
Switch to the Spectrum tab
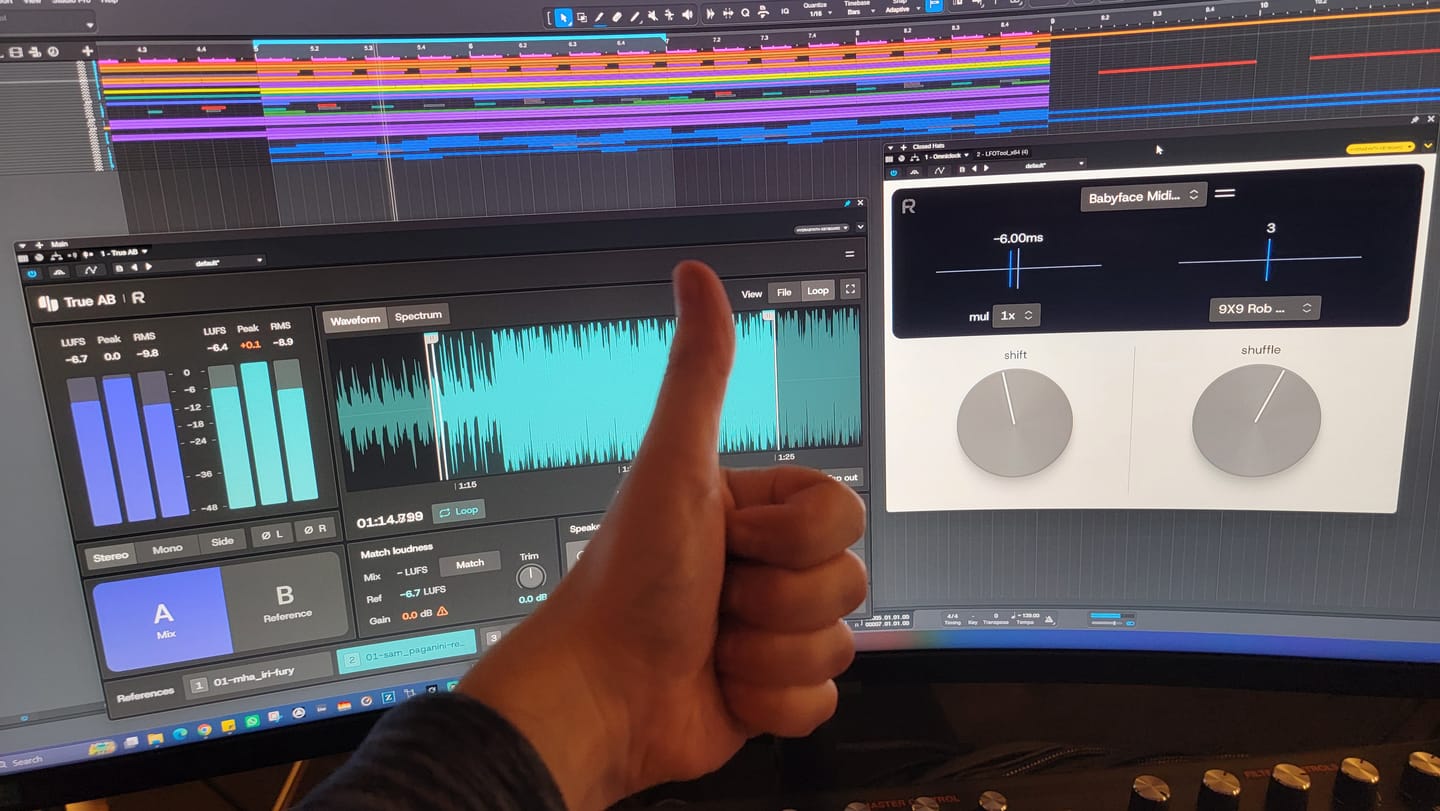(x=418, y=316)
